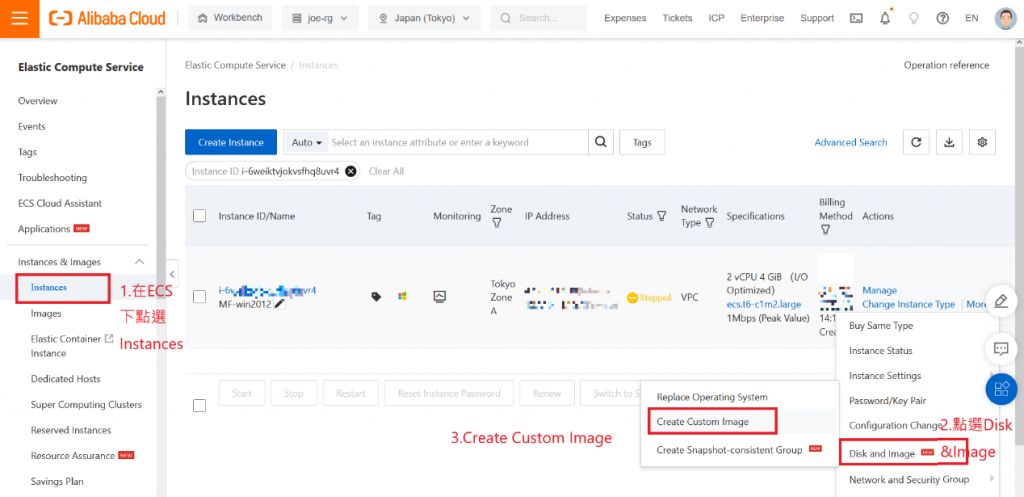Viewport: 1024px width, 497px height.
Task: Click the Tags button
Action: point(642,142)
